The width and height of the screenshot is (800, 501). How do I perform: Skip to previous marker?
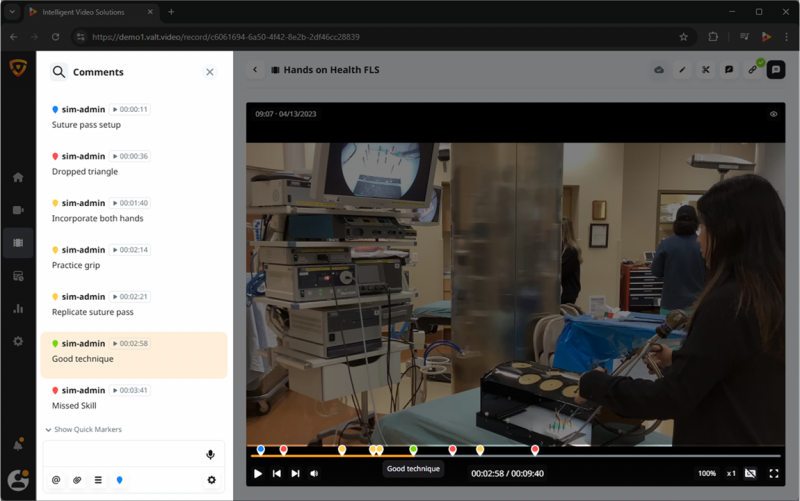277,474
